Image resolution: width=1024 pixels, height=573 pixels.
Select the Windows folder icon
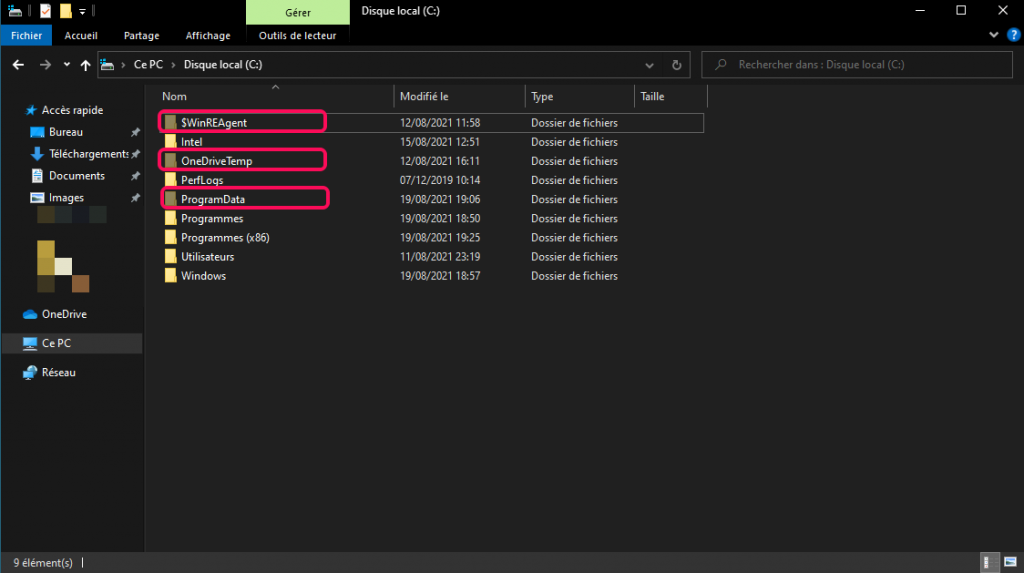170,275
